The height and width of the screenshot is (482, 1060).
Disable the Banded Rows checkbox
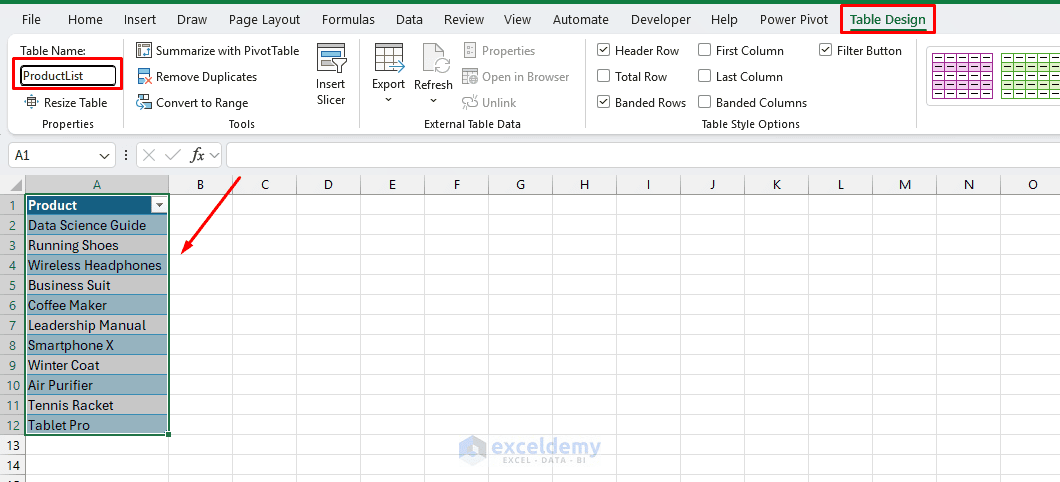604,103
